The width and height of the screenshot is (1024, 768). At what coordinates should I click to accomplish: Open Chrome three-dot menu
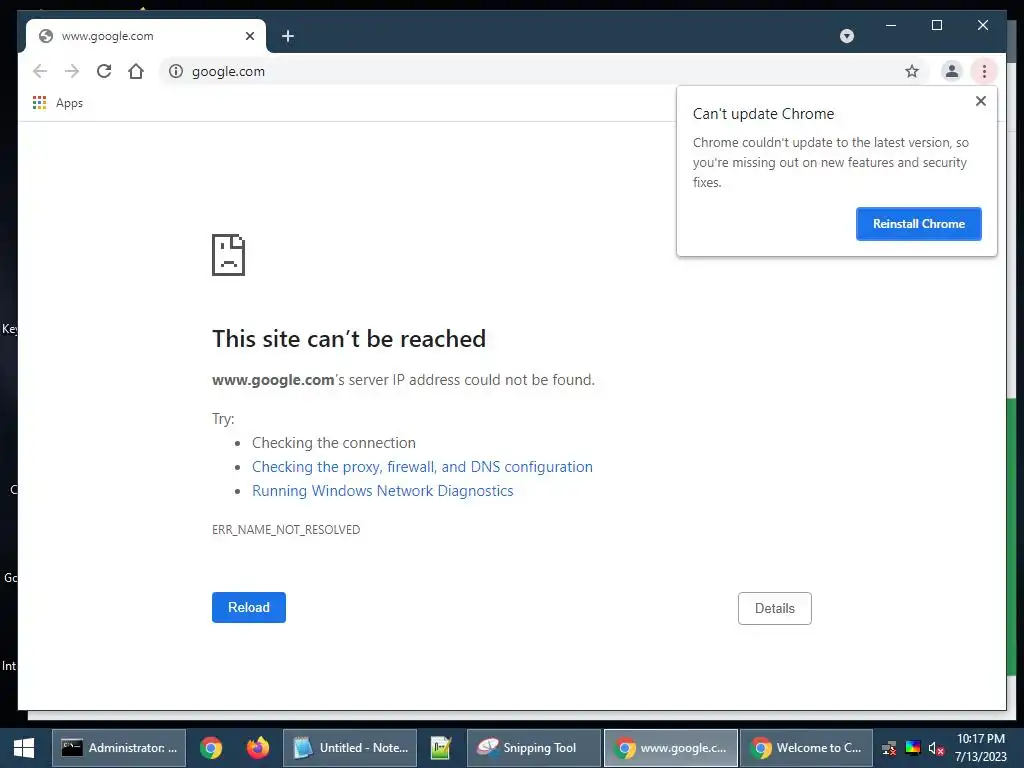[x=984, y=71]
